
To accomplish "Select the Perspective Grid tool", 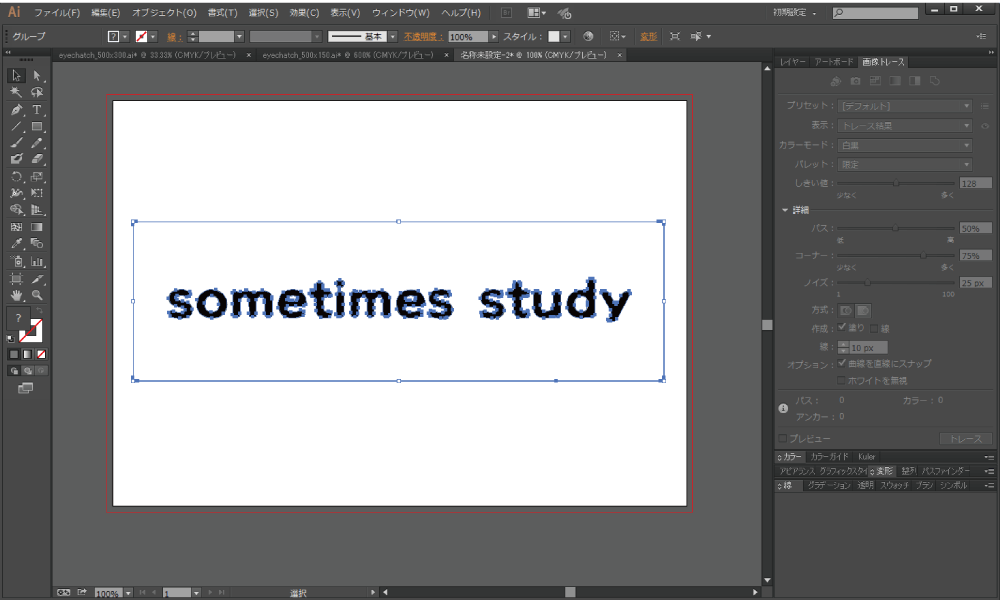I will pyautogui.click(x=37, y=209).
